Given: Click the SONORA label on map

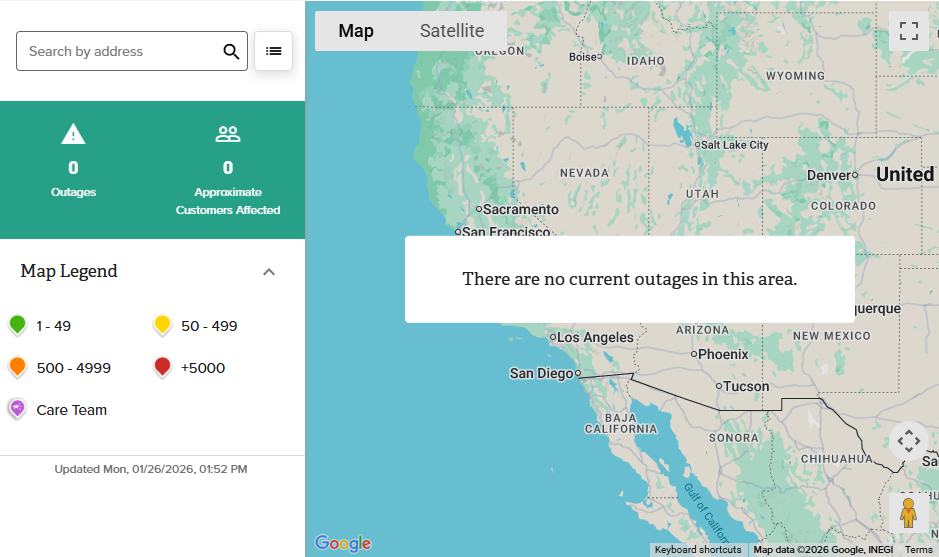Looking at the screenshot, I should tap(734, 438).
